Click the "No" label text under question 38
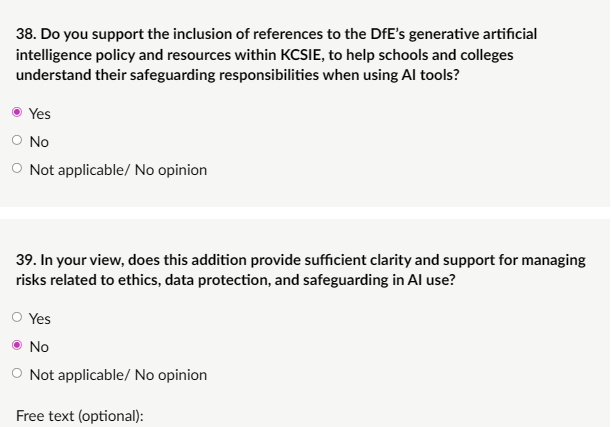 (x=39, y=142)
